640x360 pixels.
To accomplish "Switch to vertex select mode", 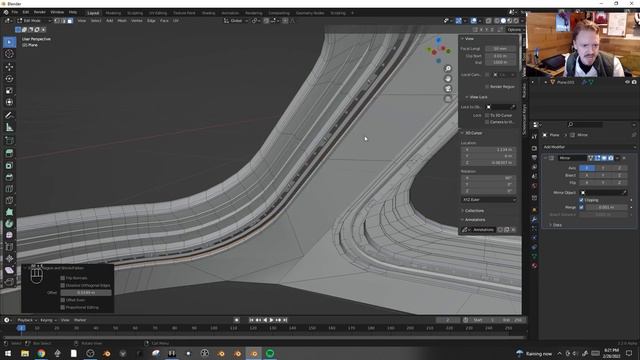I will click(57, 20).
